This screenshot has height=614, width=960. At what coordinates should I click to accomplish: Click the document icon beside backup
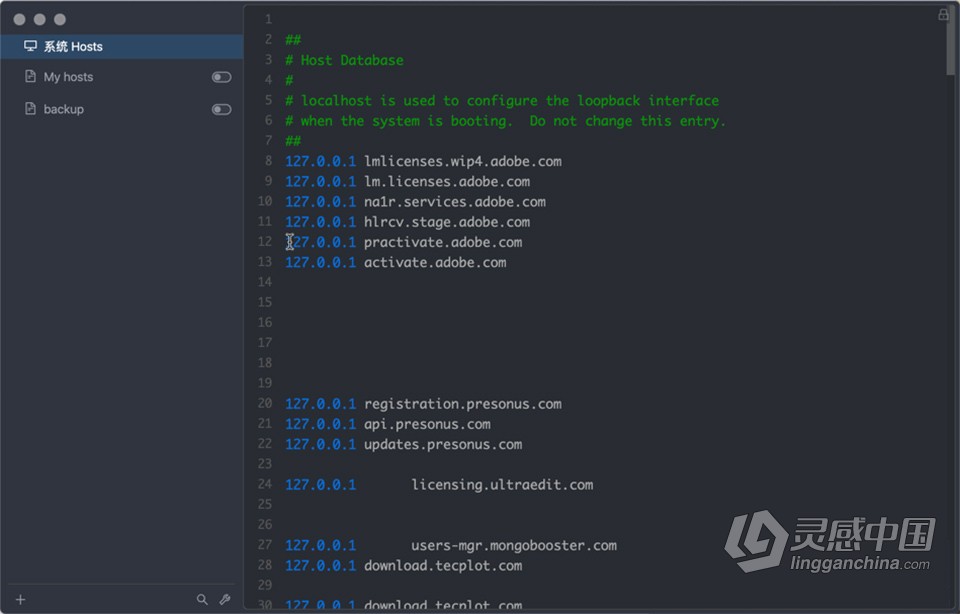click(x=29, y=109)
